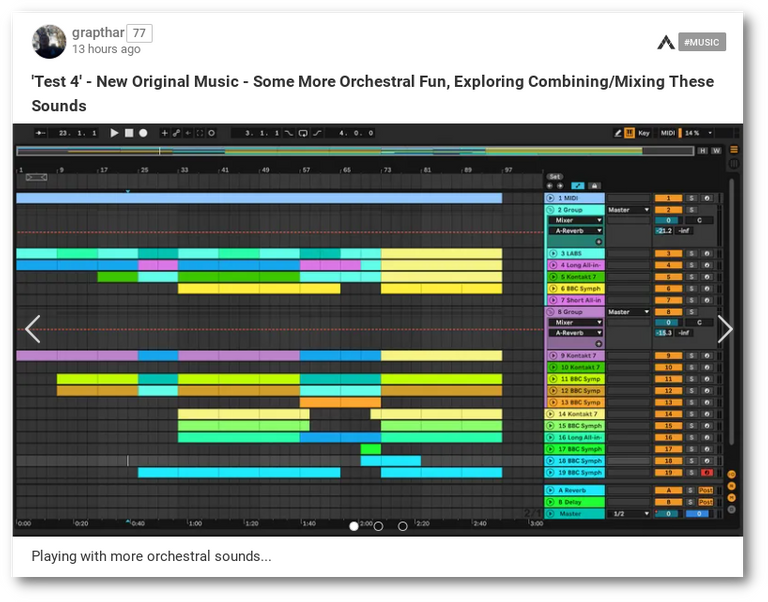Open A-Reverb control chooser in 8 Group
This screenshot has width=768, height=602.
coord(576,333)
